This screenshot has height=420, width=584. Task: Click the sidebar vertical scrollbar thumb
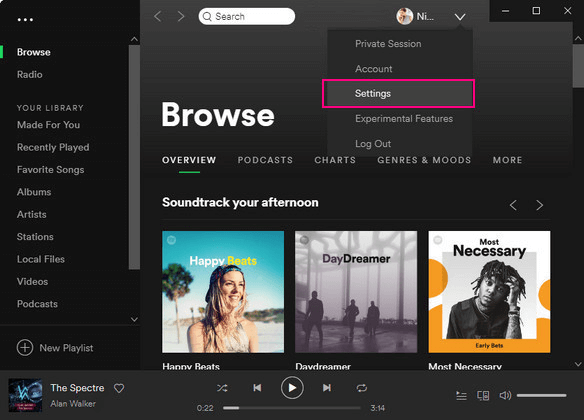point(134,157)
